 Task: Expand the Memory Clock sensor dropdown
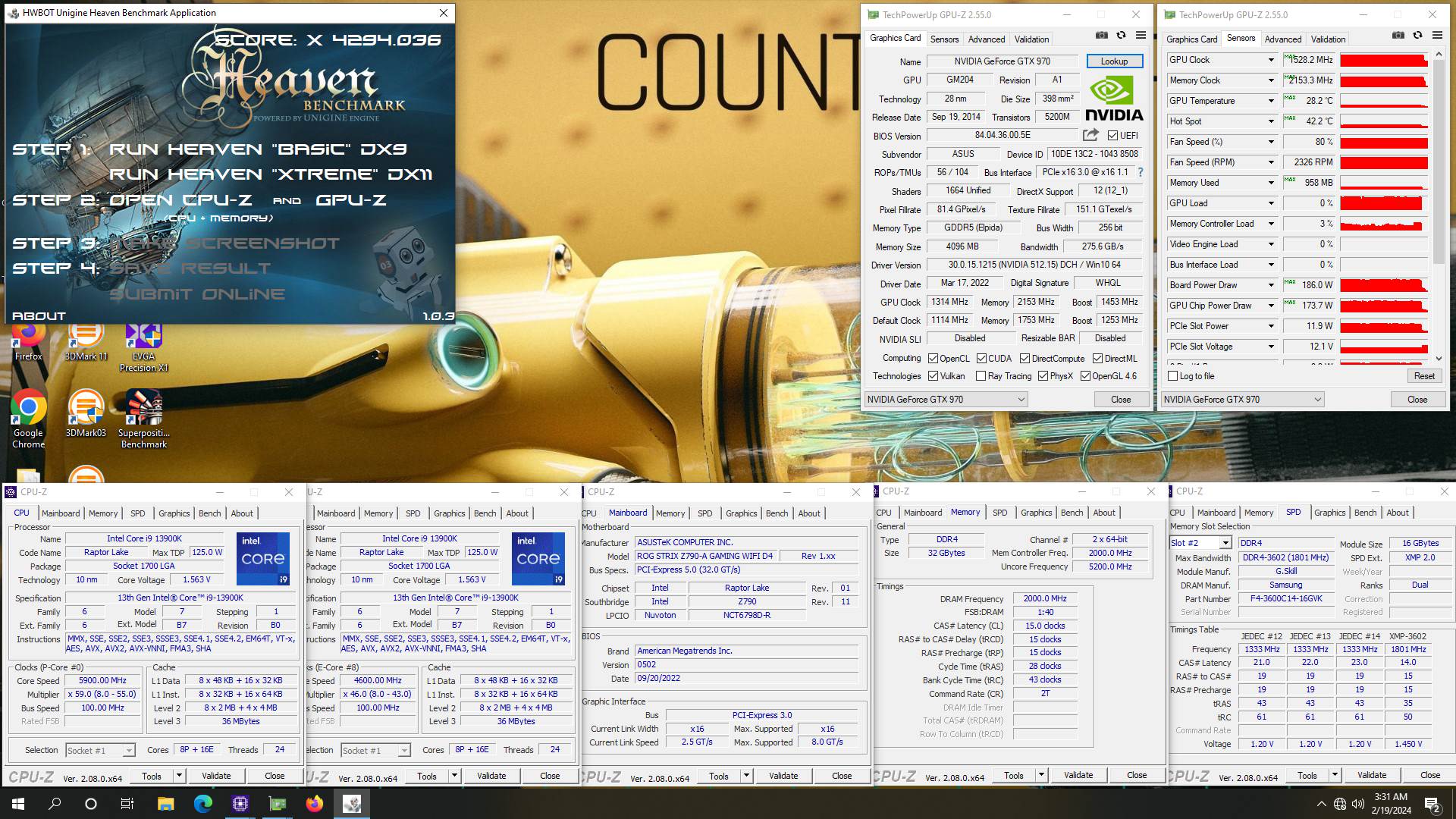click(x=1271, y=80)
